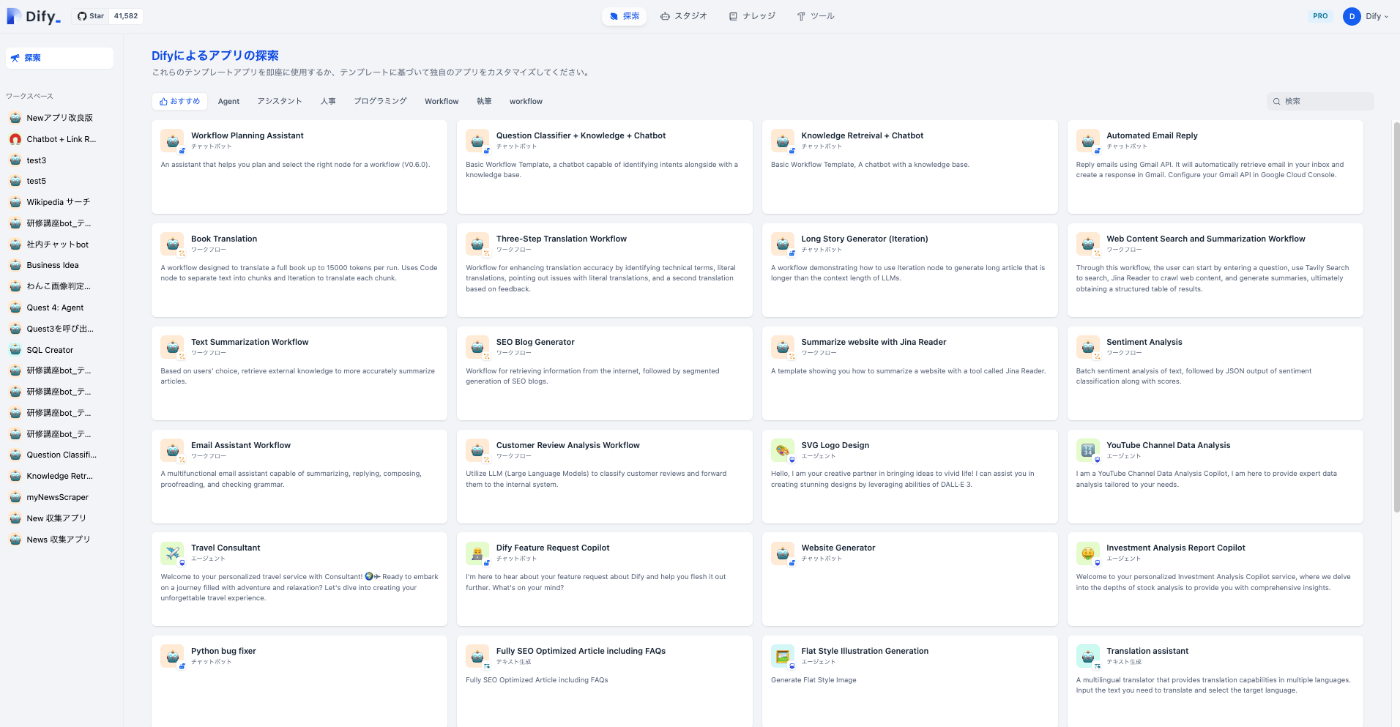The image size is (1400, 727).
Task: Click the Quest 4: Agent app icon
Action: (x=15, y=308)
